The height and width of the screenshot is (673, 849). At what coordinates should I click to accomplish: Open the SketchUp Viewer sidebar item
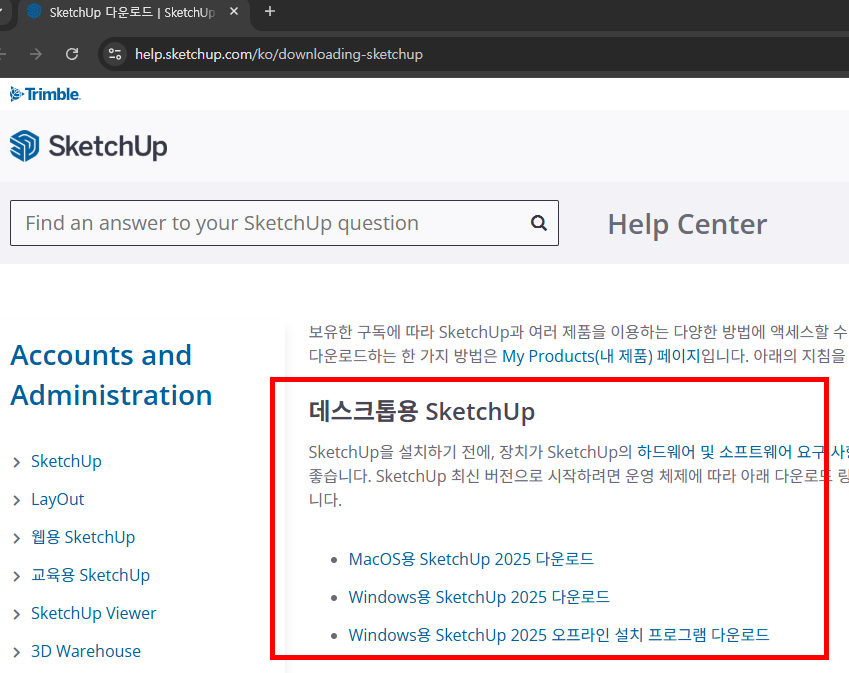point(93,613)
